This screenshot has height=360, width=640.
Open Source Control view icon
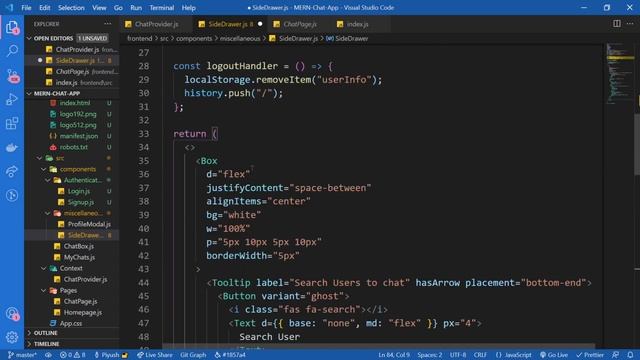point(12,75)
